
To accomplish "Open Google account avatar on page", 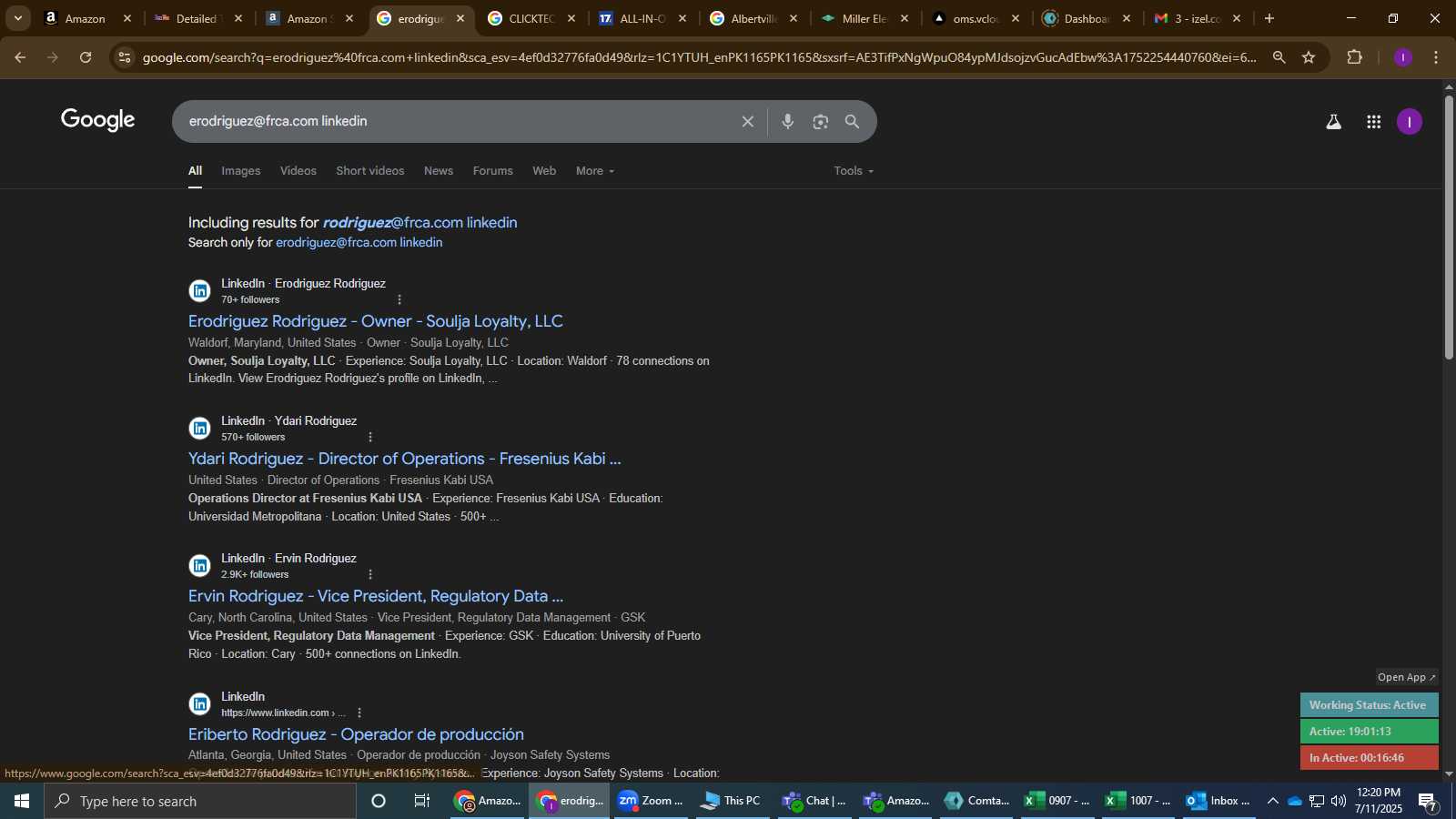I will [x=1409, y=121].
